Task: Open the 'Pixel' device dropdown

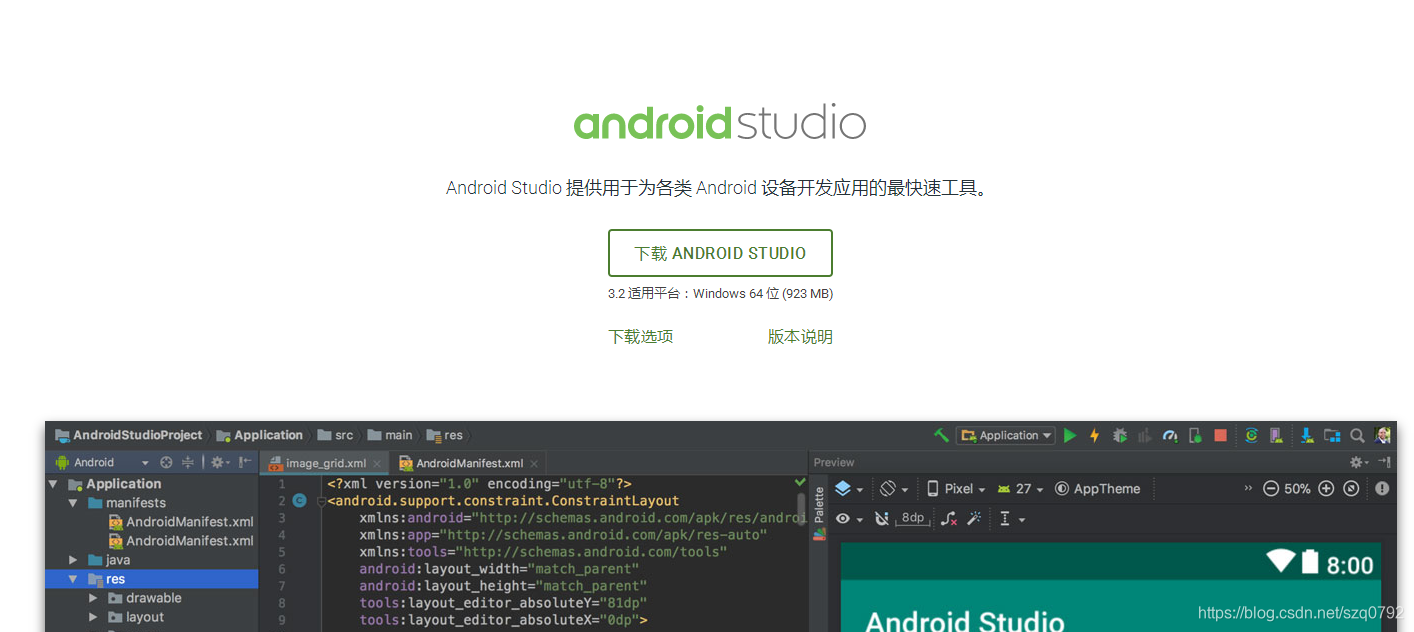Action: tap(957, 489)
